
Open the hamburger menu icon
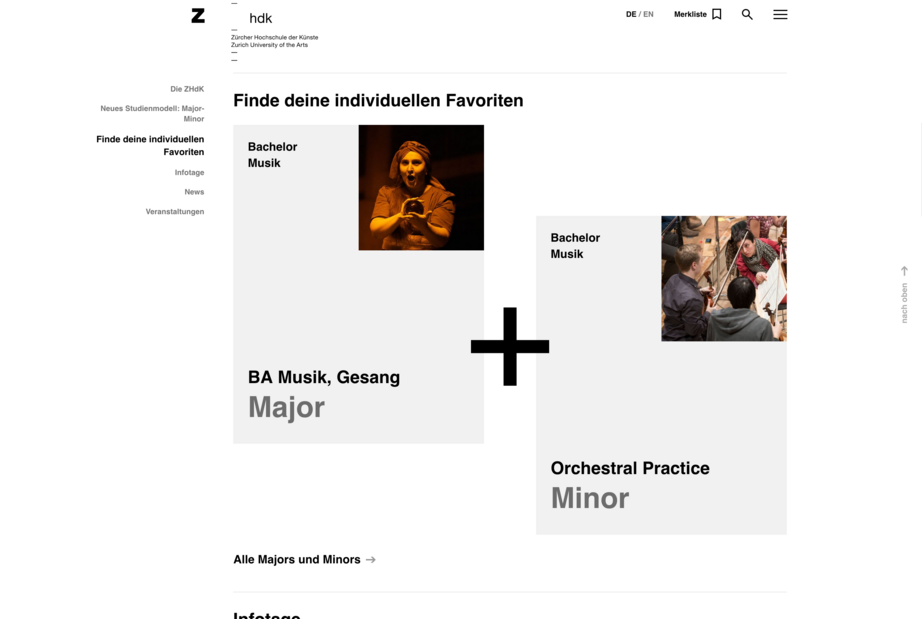pyautogui.click(x=780, y=14)
